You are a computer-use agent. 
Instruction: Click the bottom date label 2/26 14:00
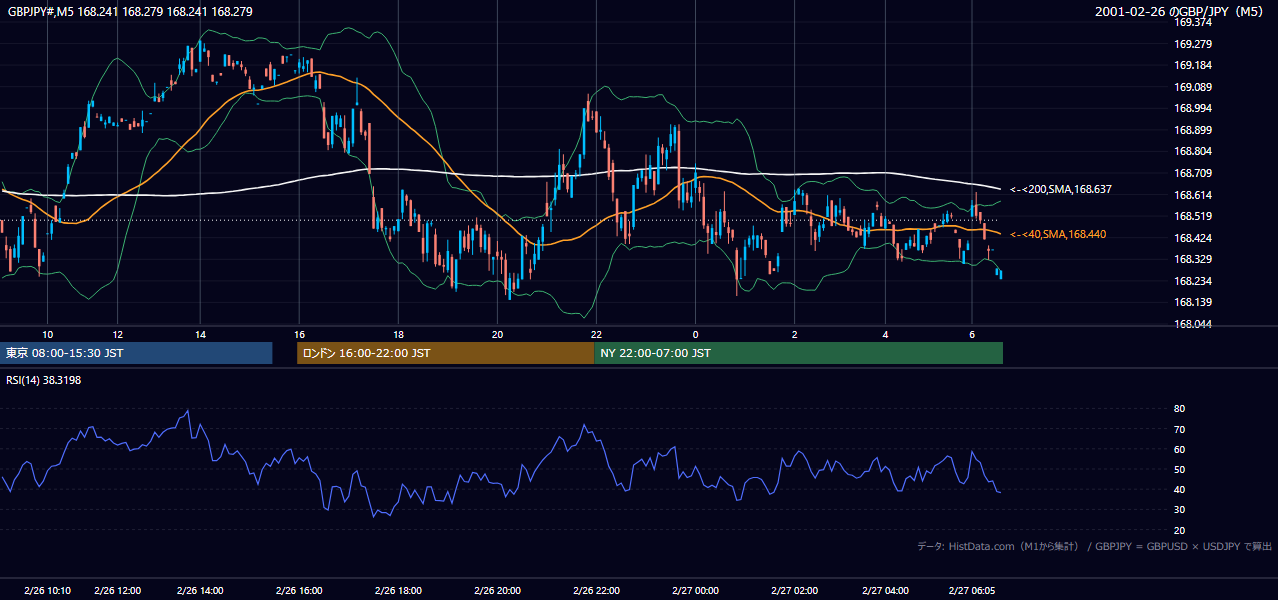(200, 590)
